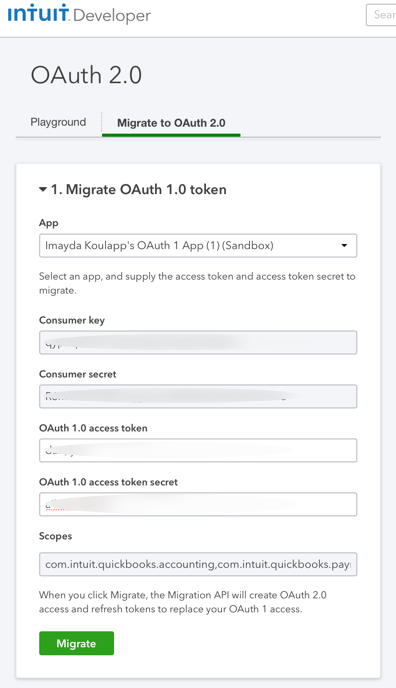Screen dimensions: 396x688
Task: Open the Intuit Developer logo link
Action: pos(79,14)
